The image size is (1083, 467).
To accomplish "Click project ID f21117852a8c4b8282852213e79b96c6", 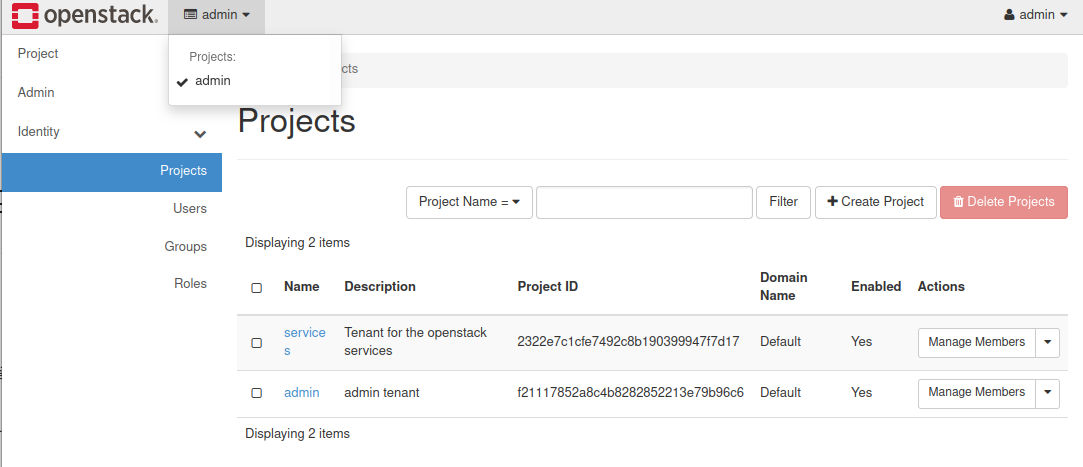I will pyautogui.click(x=631, y=393).
